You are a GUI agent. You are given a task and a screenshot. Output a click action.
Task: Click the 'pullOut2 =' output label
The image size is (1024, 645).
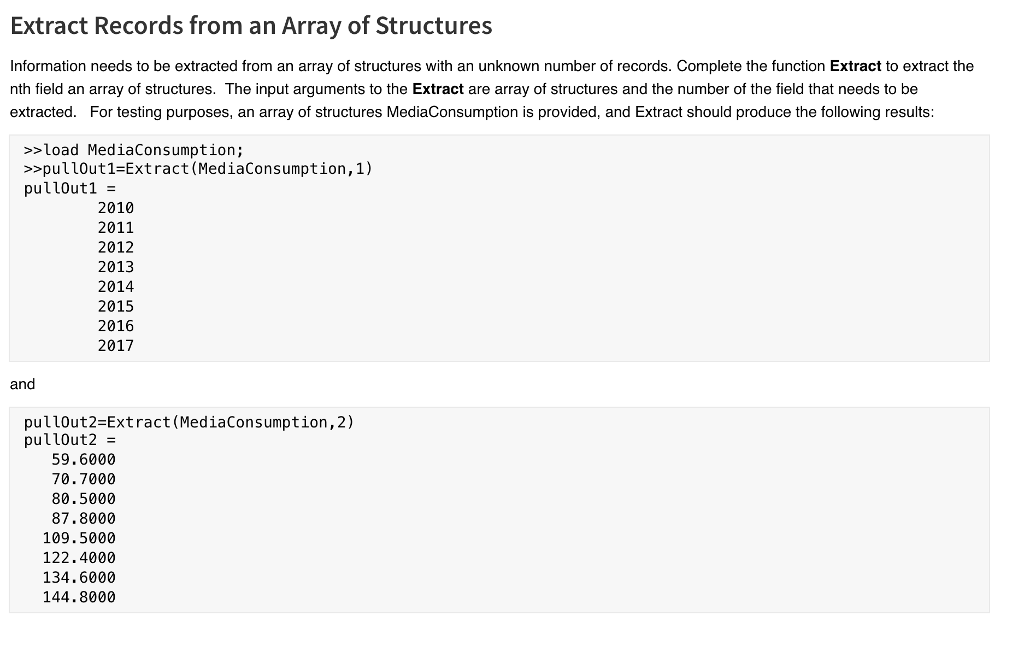point(70,440)
